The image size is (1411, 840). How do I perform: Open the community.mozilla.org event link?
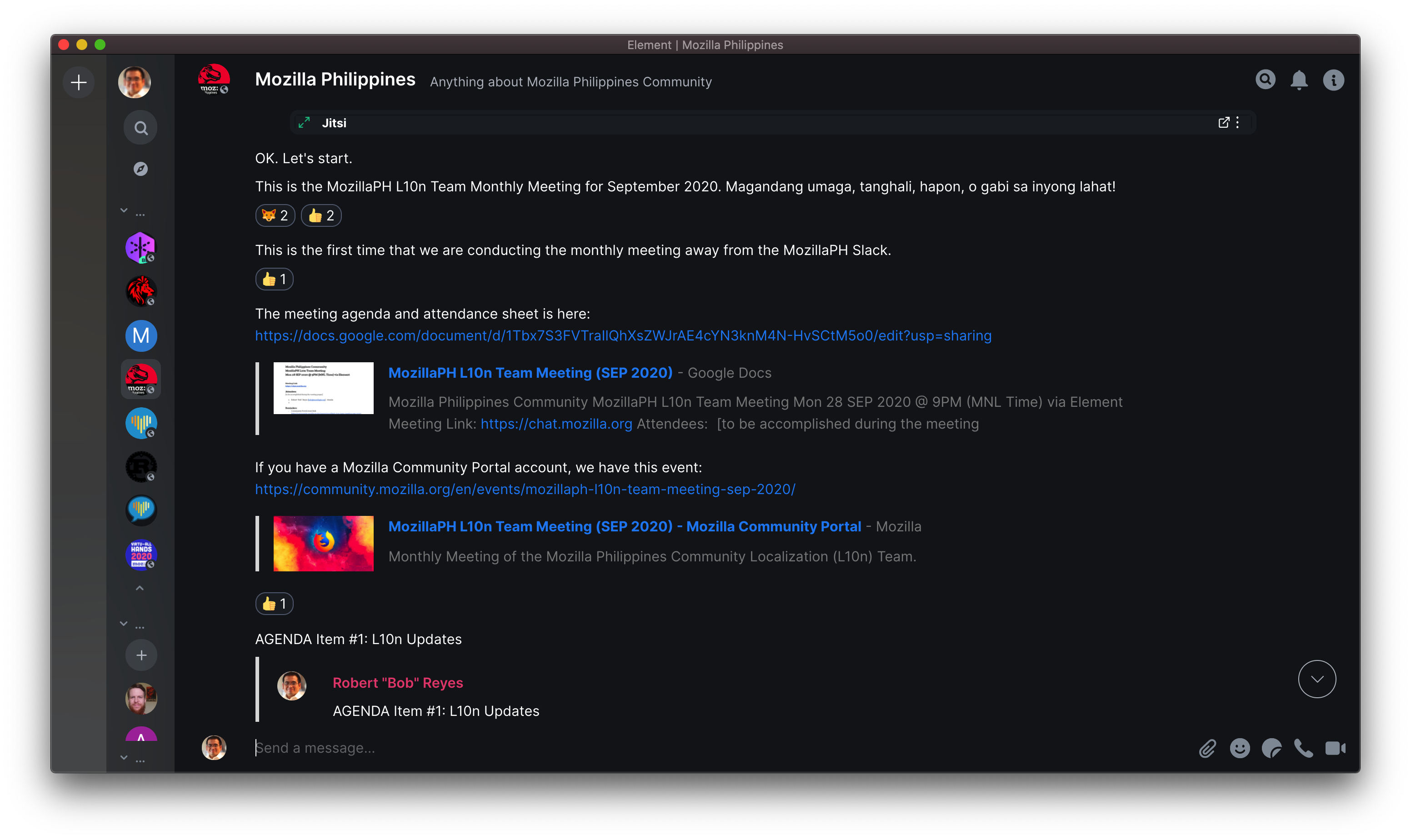[525, 489]
